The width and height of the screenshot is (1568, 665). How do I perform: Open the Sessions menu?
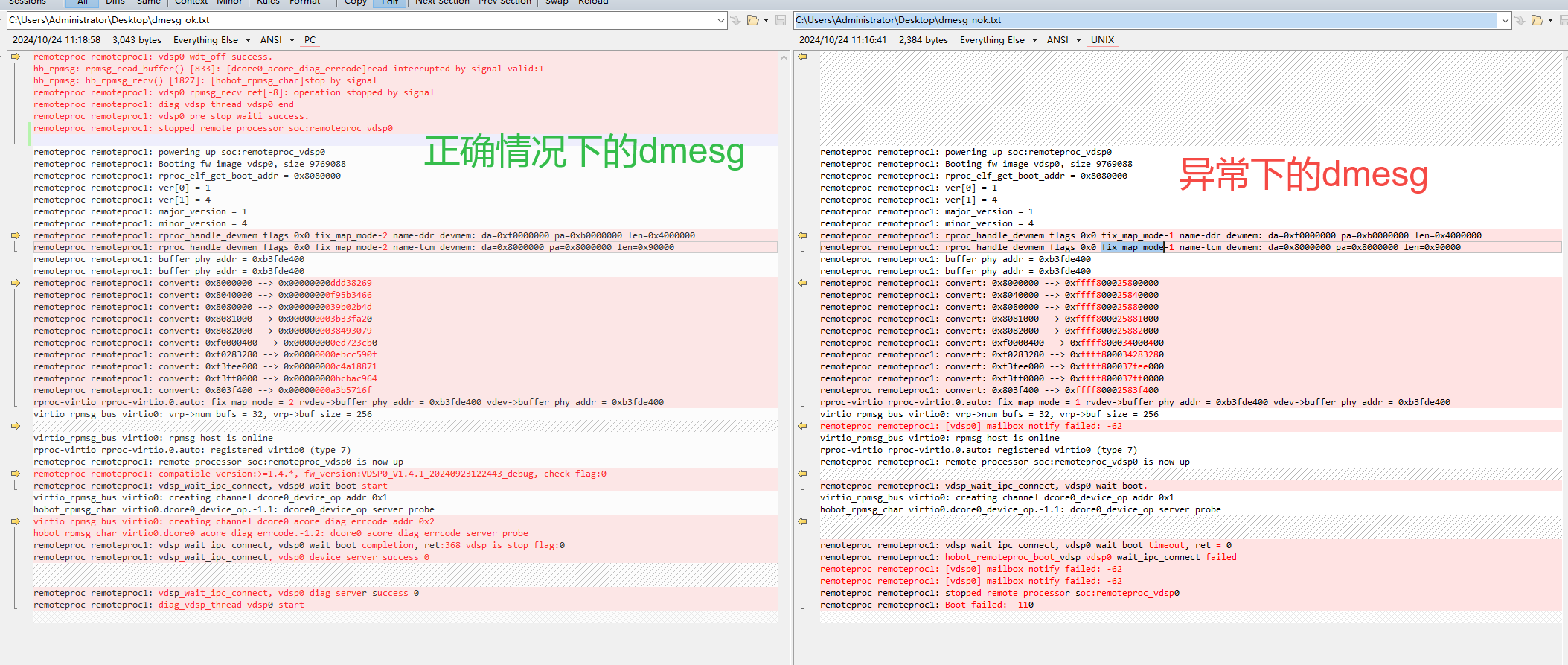[28, 3]
